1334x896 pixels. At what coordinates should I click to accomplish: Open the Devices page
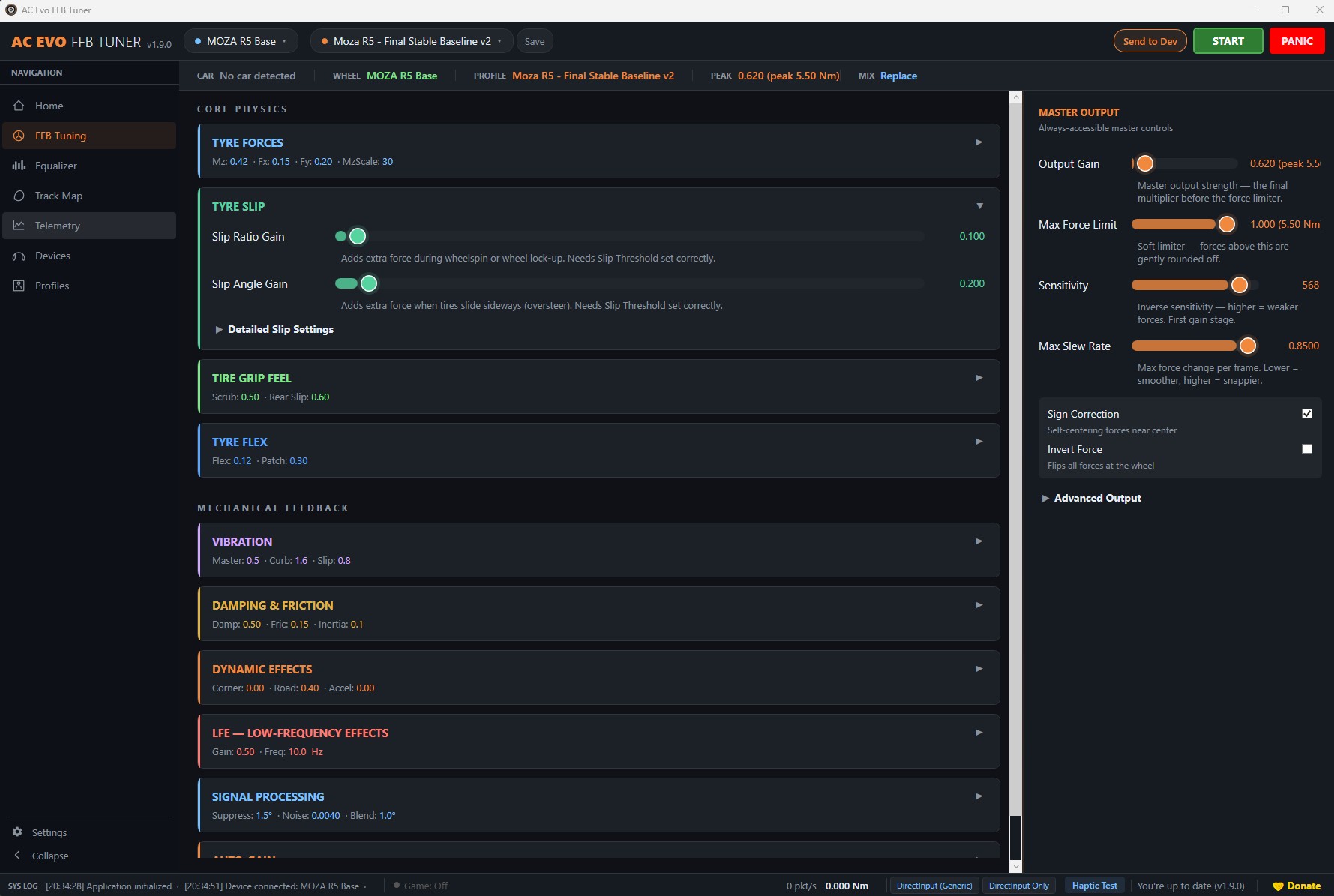point(89,256)
